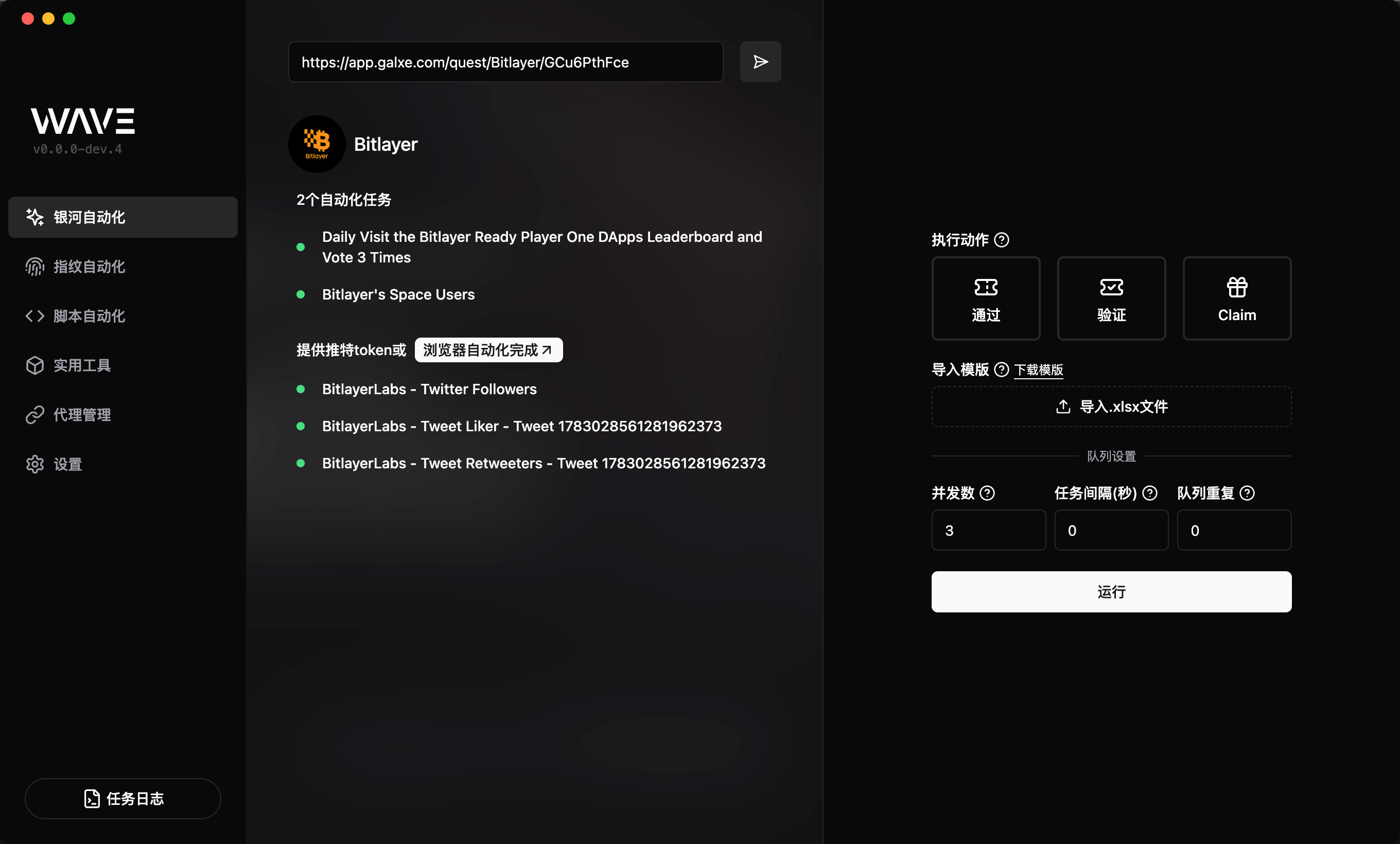Click the Galxe quest URL input field
1400x844 pixels.
(505, 62)
